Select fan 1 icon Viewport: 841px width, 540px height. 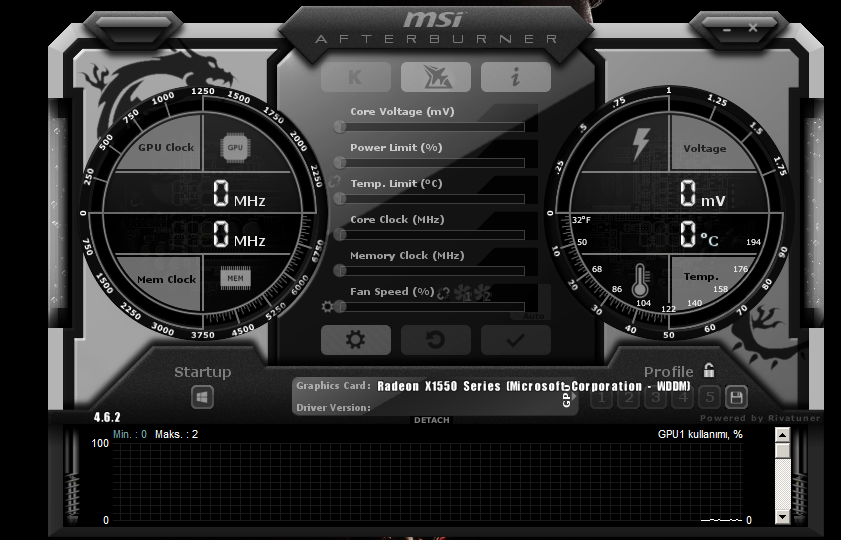pyautogui.click(x=463, y=293)
